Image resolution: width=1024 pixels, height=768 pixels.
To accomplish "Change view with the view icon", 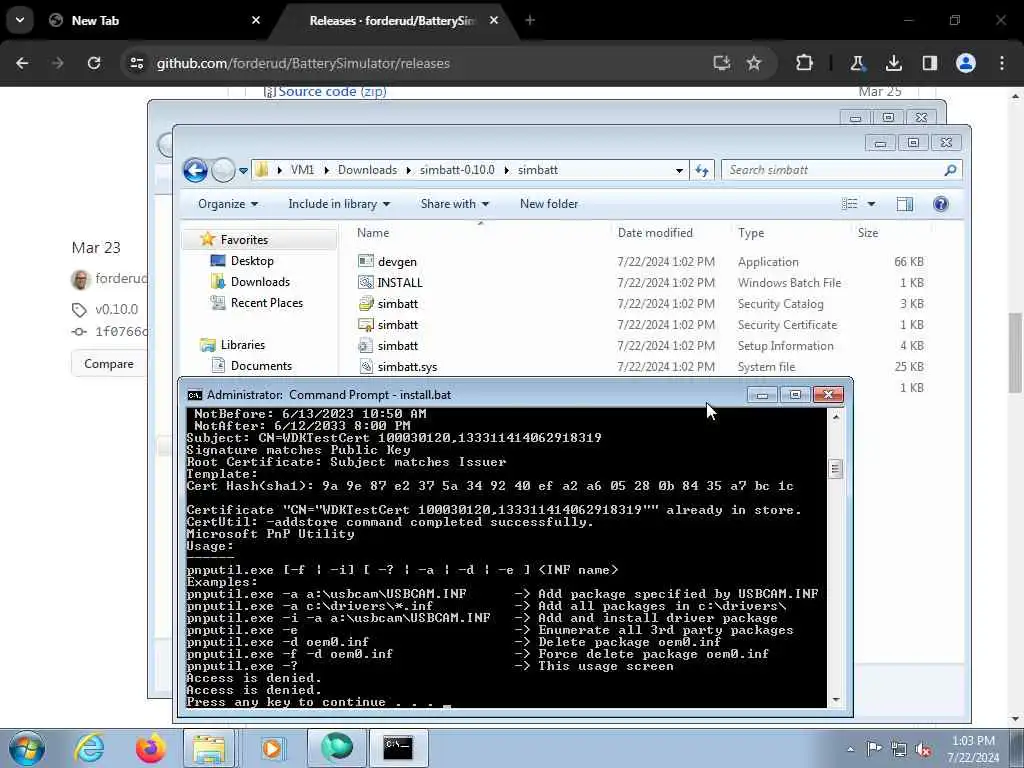I will 850,204.
